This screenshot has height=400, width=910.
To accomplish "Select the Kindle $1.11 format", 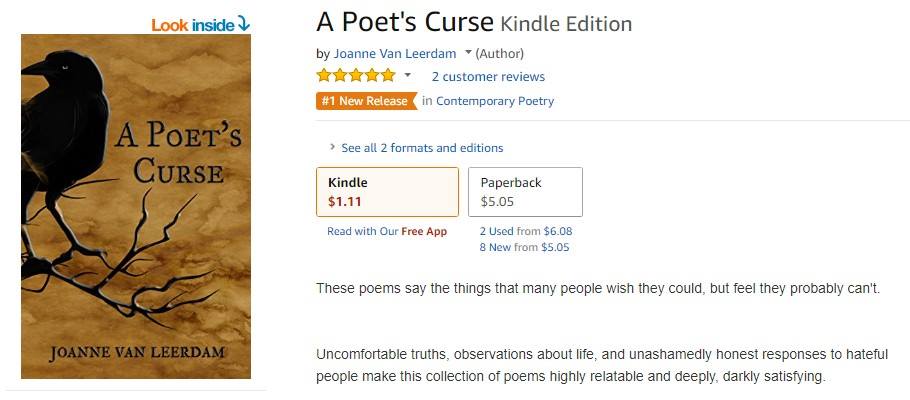I will tap(387, 191).
